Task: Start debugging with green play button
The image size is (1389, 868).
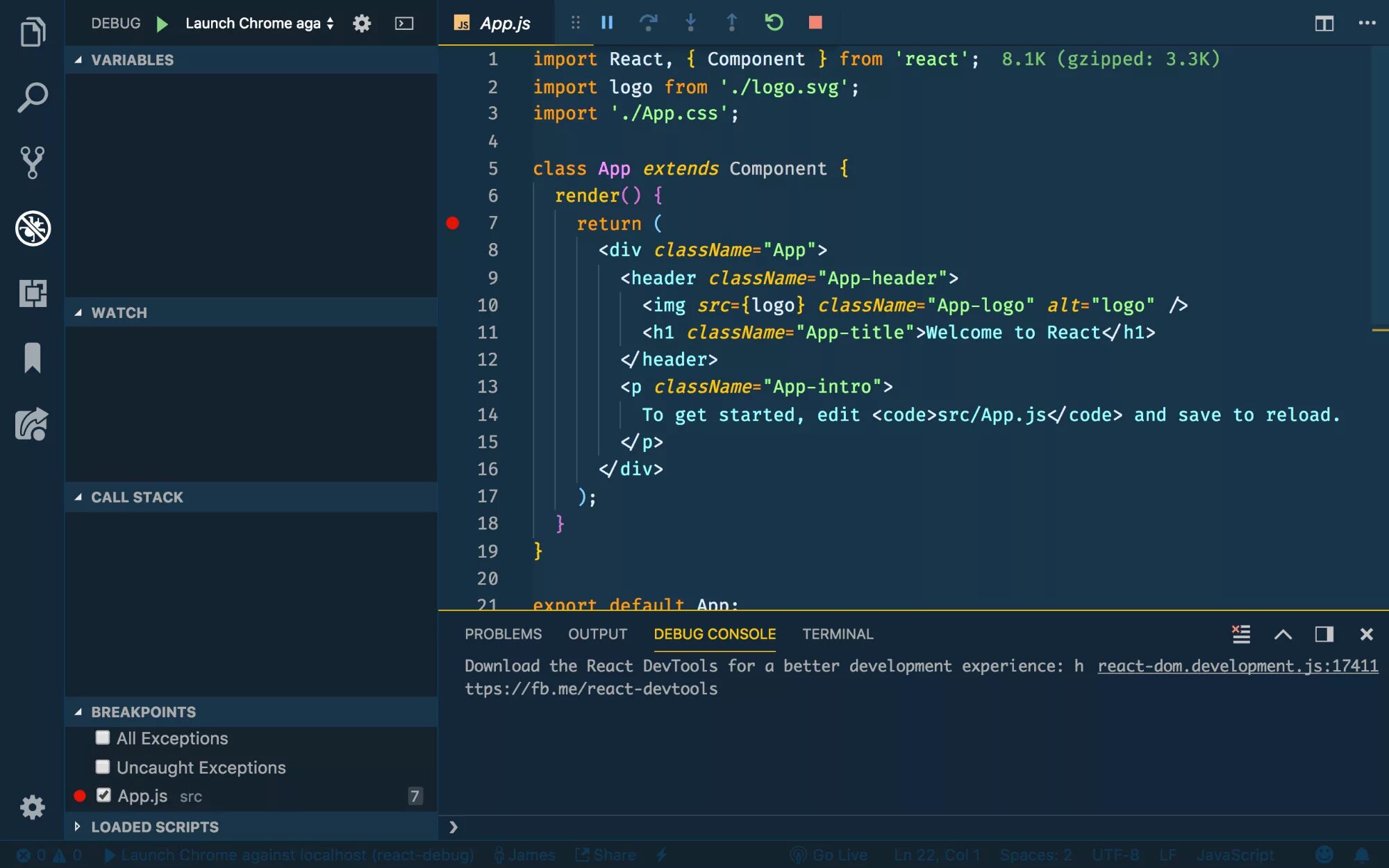Action: tap(162, 24)
